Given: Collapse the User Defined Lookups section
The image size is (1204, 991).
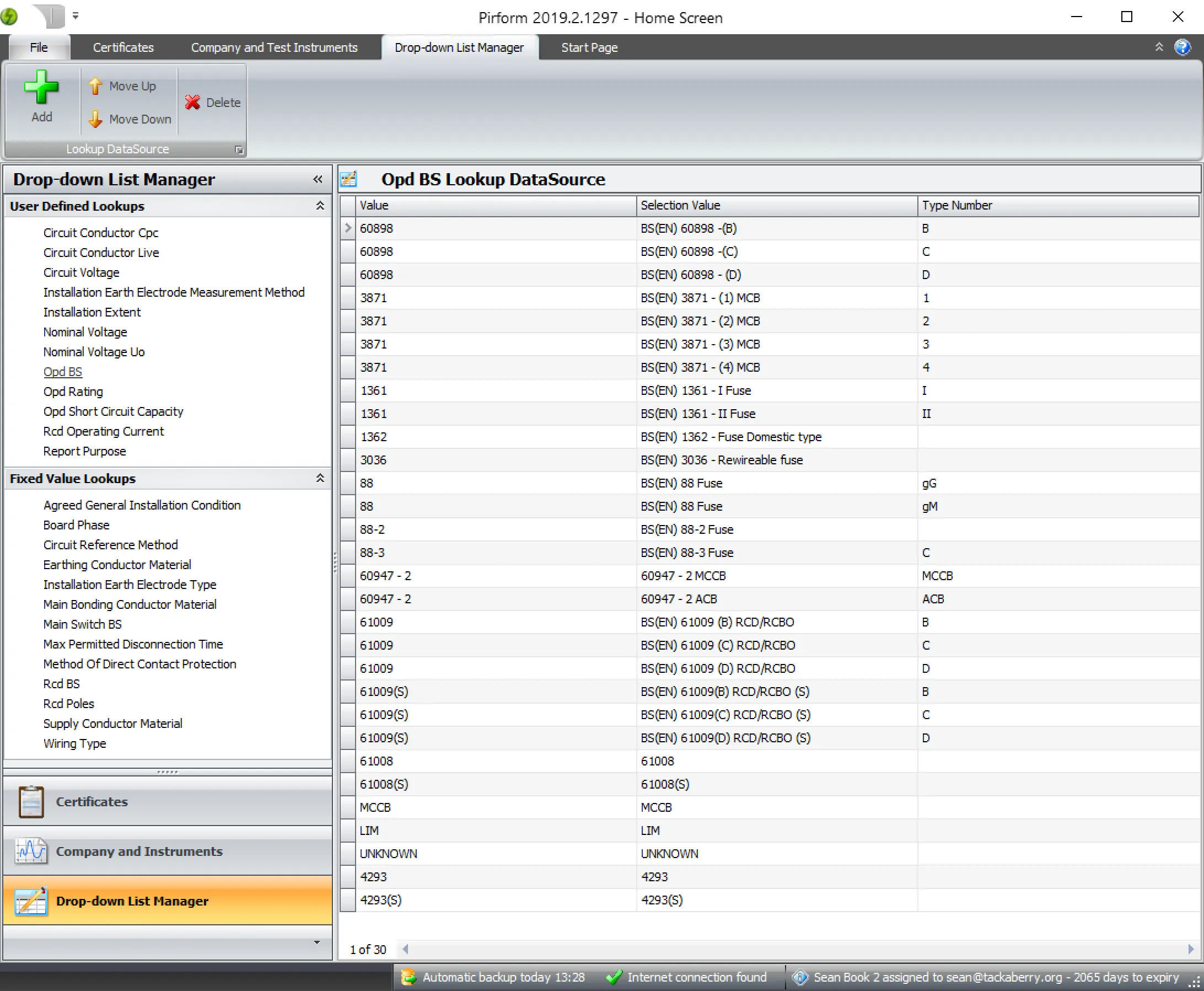Looking at the screenshot, I should [320, 206].
